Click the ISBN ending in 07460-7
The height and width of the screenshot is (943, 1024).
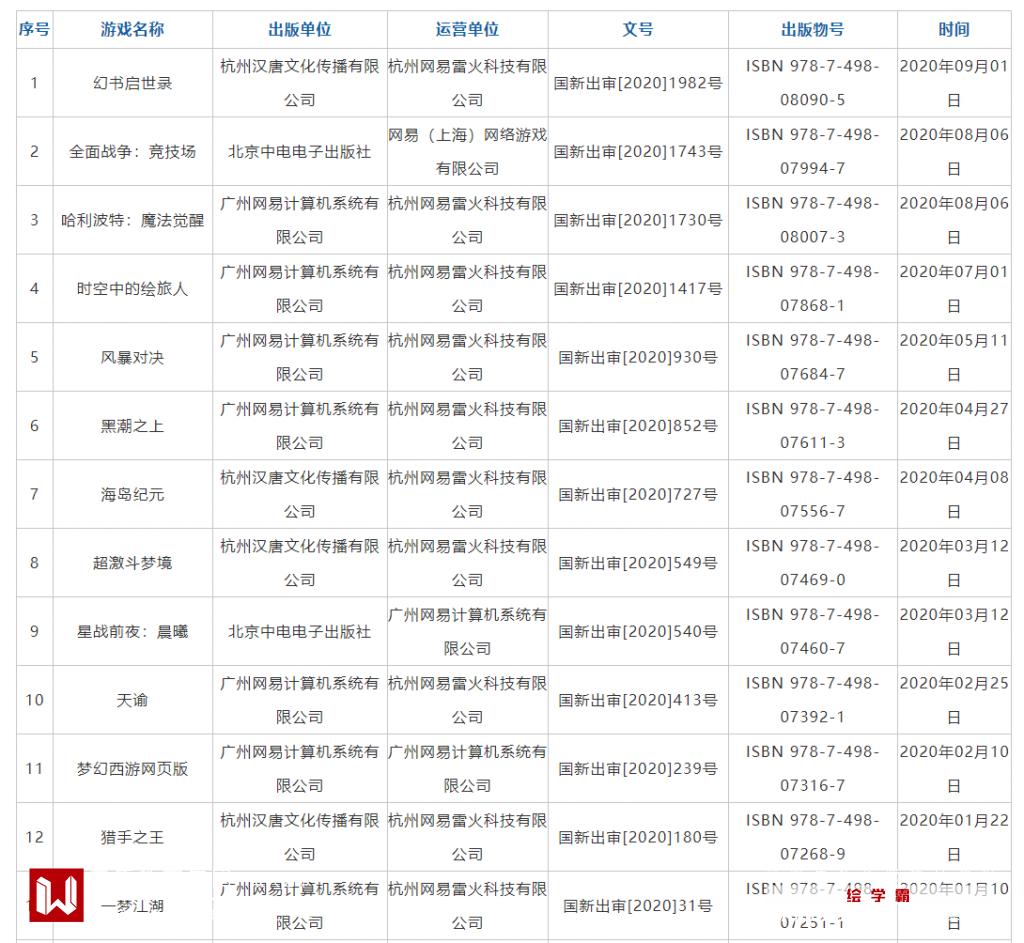(812, 631)
